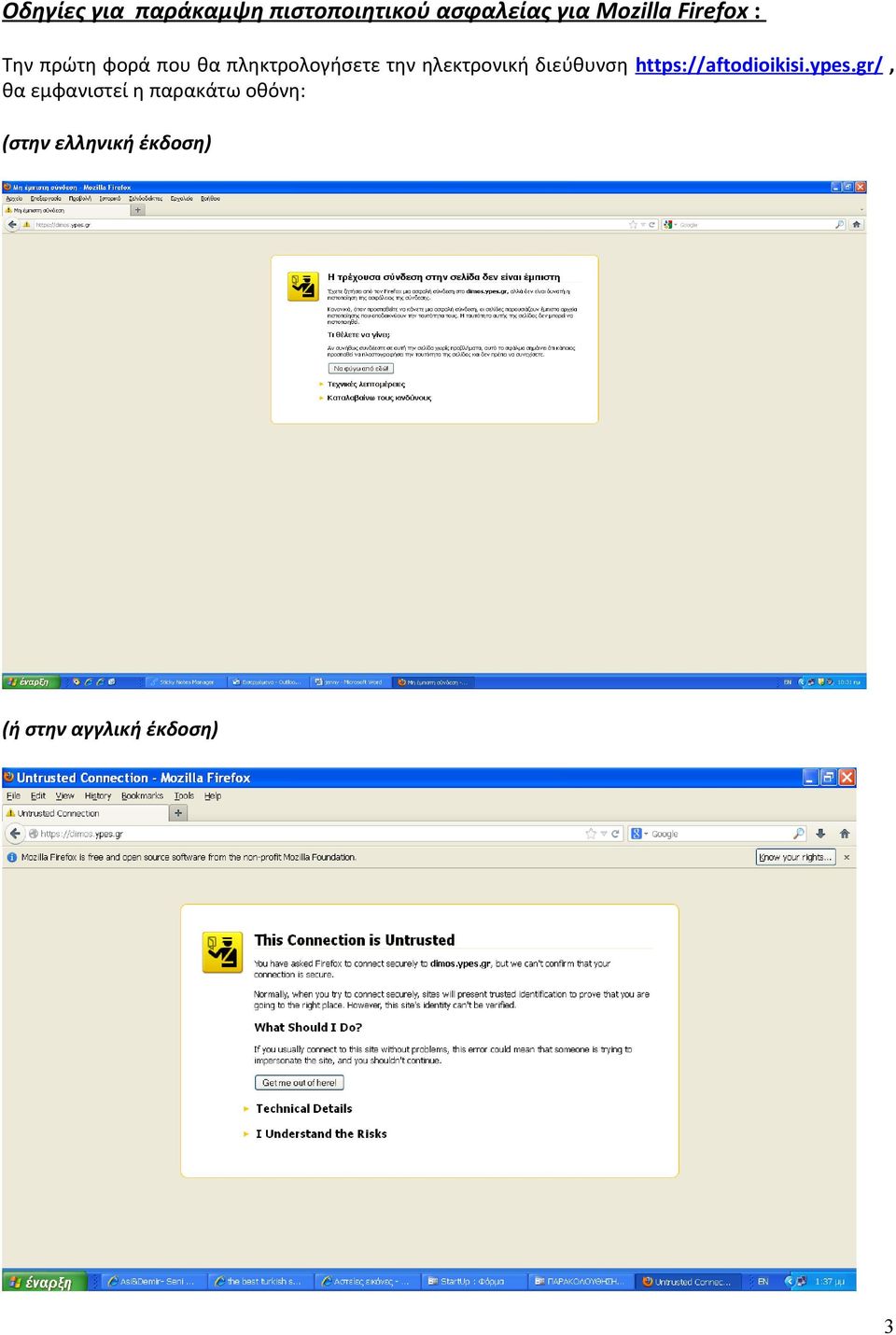The height and width of the screenshot is (1335, 896).
Task: Click the έναρξη Start button in upper taskbar
Action: (x=31, y=682)
